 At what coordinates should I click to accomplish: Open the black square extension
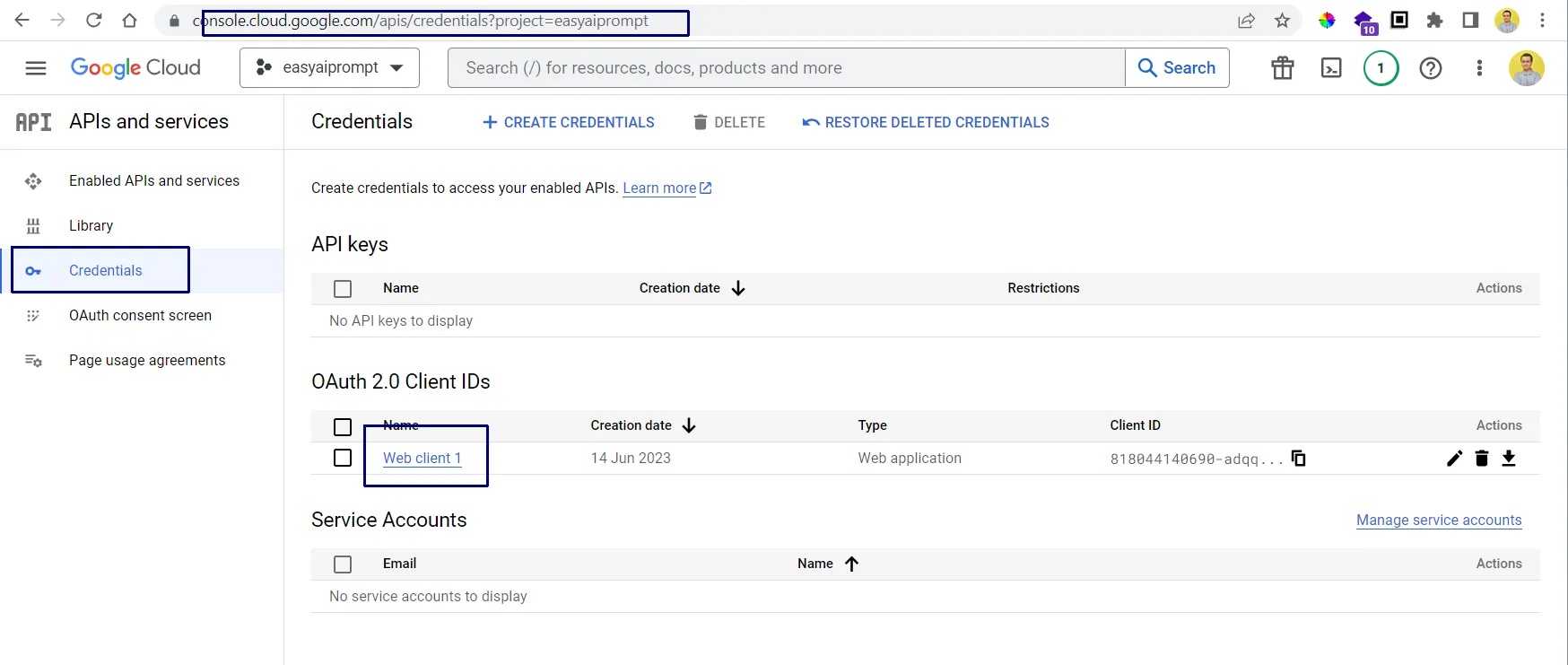(1399, 20)
